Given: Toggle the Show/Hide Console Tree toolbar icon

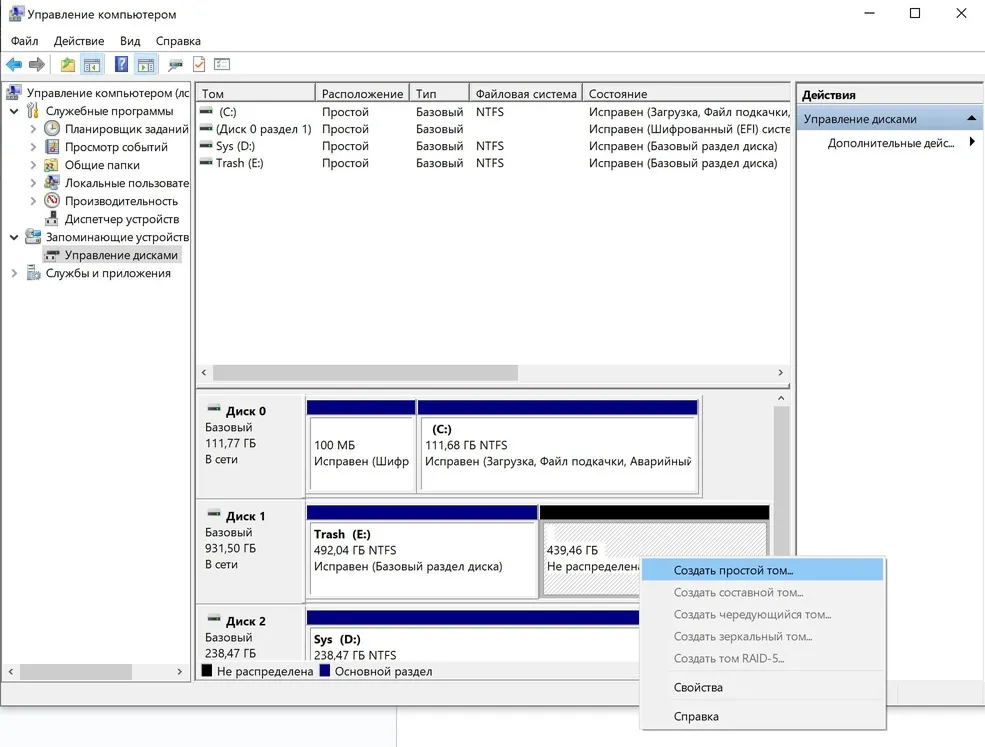Looking at the screenshot, I should coord(92,64).
